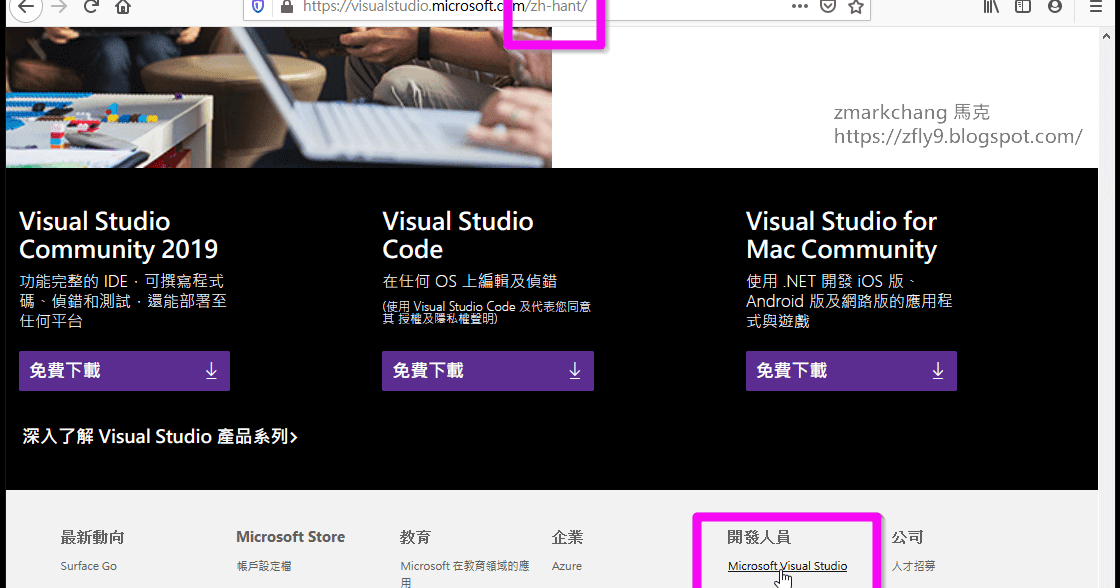Go to the browser Home page

point(123,7)
